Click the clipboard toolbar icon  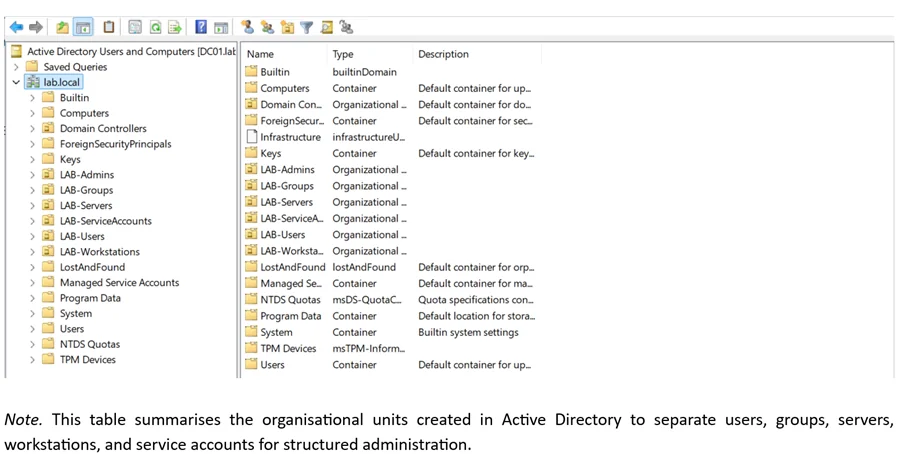(x=109, y=27)
